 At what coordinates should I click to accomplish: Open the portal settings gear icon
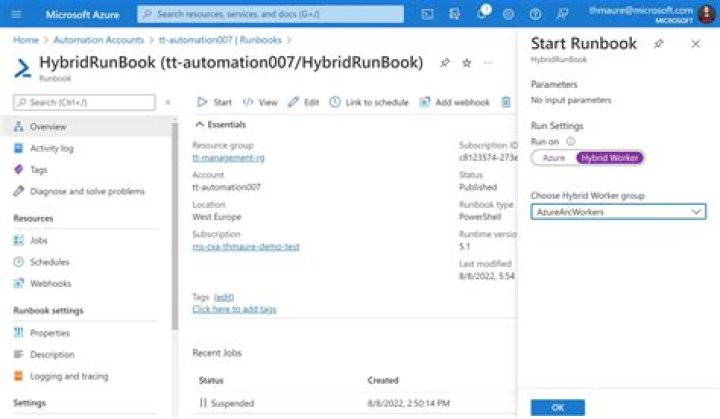pyautogui.click(x=508, y=14)
